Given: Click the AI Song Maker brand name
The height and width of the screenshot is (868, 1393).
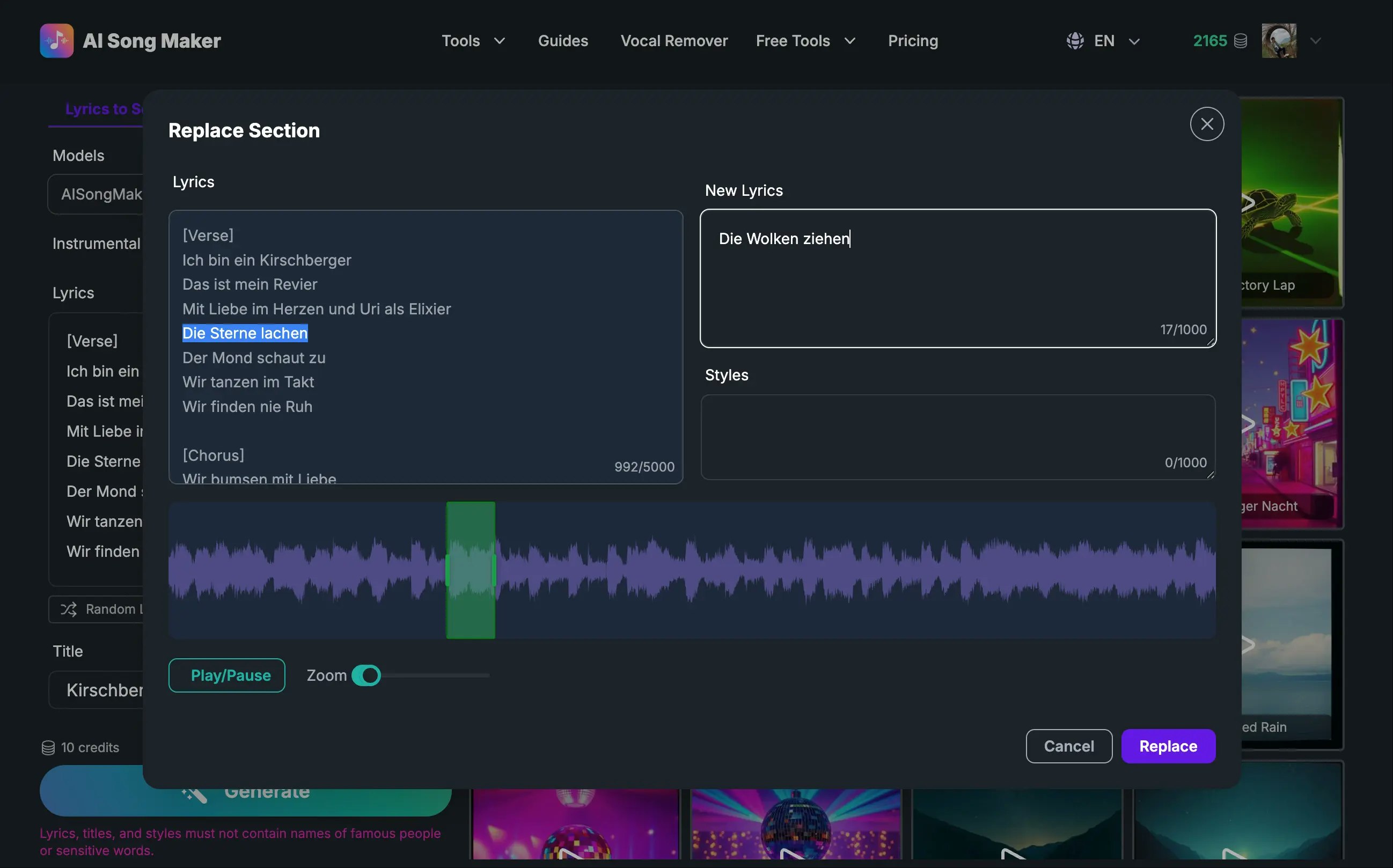Looking at the screenshot, I should click(x=151, y=41).
